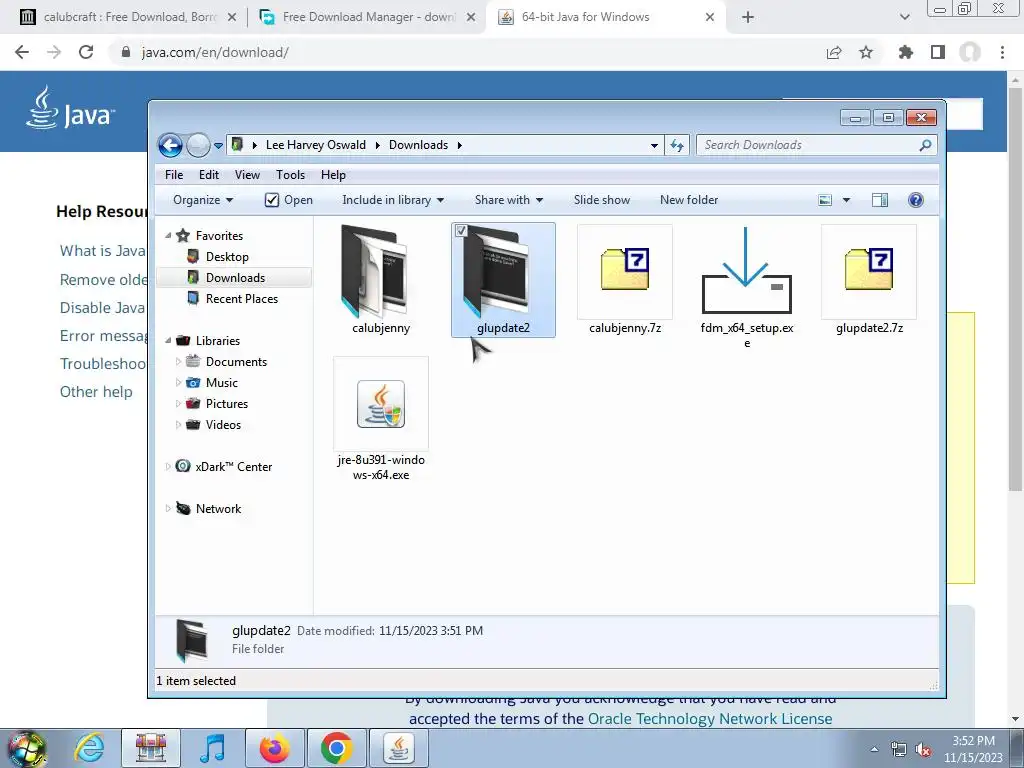1024x768 pixels.
Task: Open Chrome from taskbar
Action: [336, 748]
